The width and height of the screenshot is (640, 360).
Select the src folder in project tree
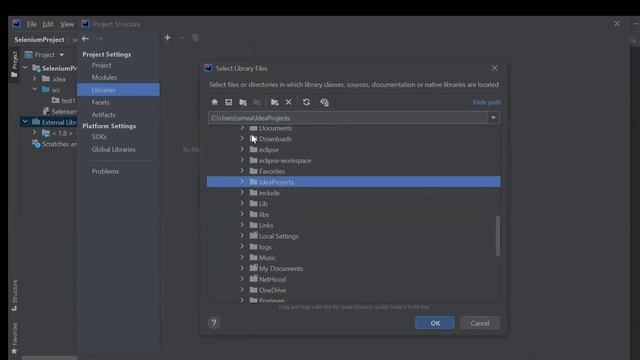click(x=51, y=90)
